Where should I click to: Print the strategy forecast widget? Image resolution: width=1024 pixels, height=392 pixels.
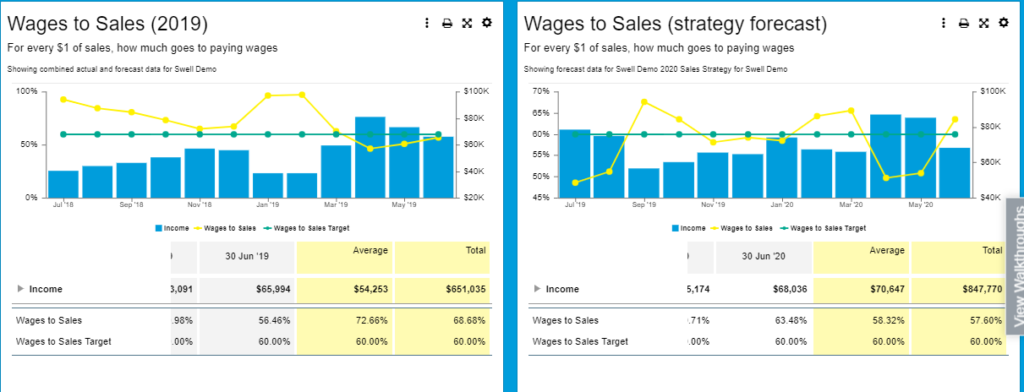click(964, 24)
